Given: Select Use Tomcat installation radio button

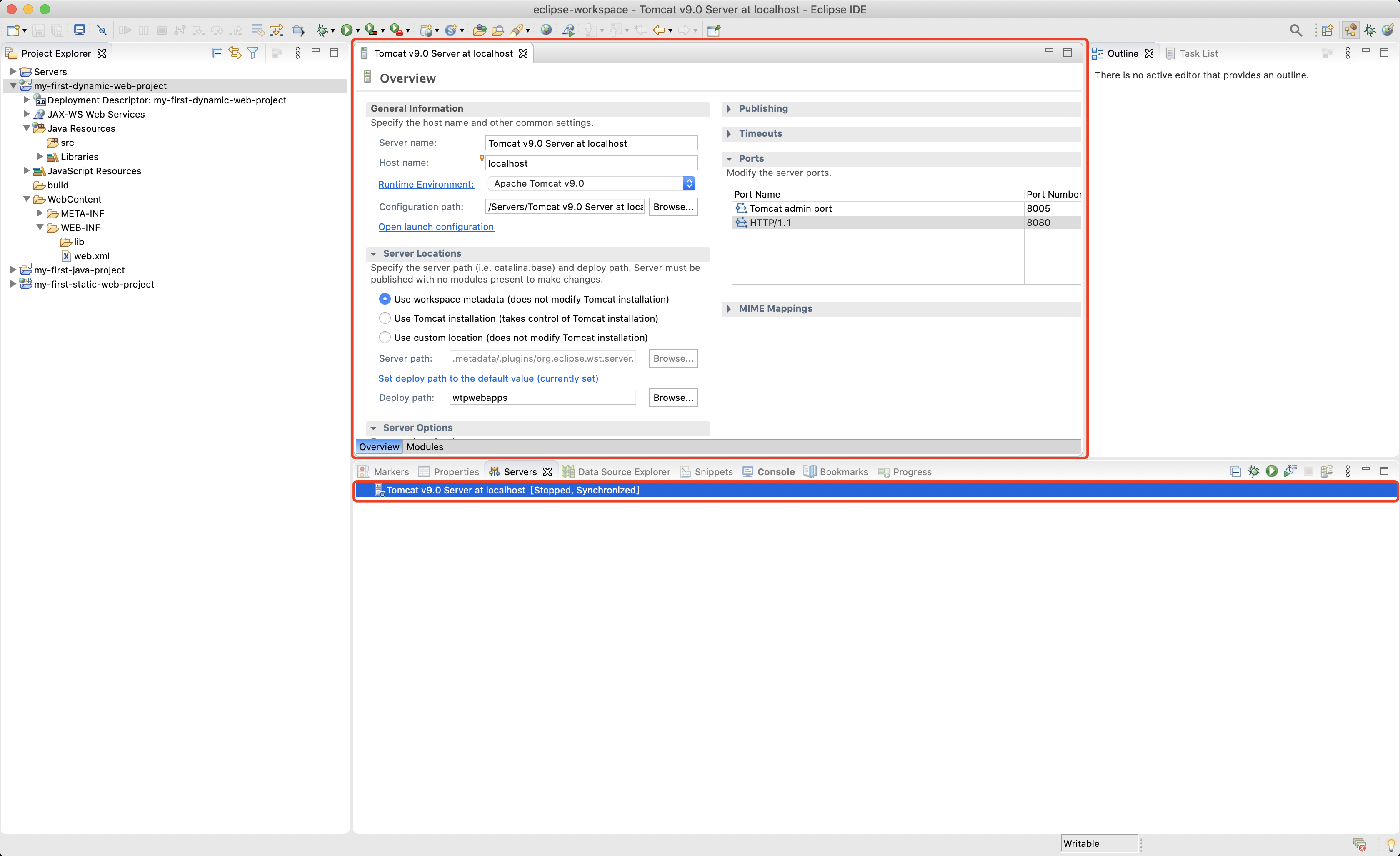Looking at the screenshot, I should pyautogui.click(x=385, y=318).
